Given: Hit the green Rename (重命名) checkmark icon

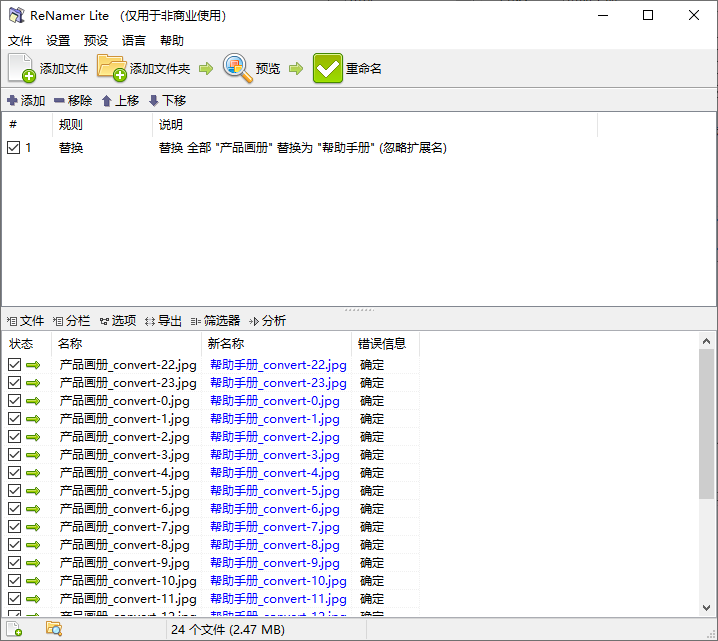Looking at the screenshot, I should coord(328,68).
